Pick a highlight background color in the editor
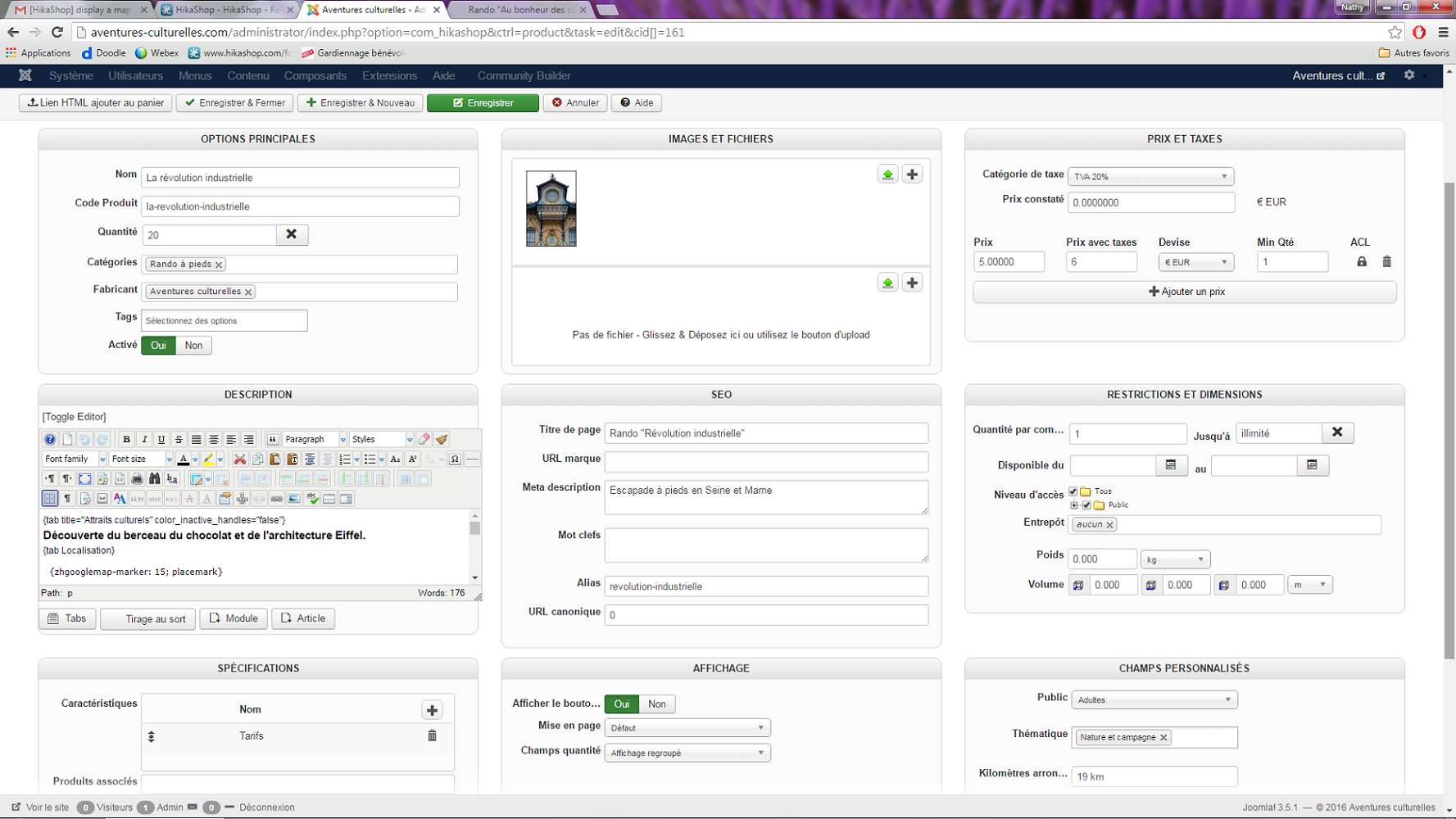This screenshot has width=1456, height=819. (x=209, y=459)
